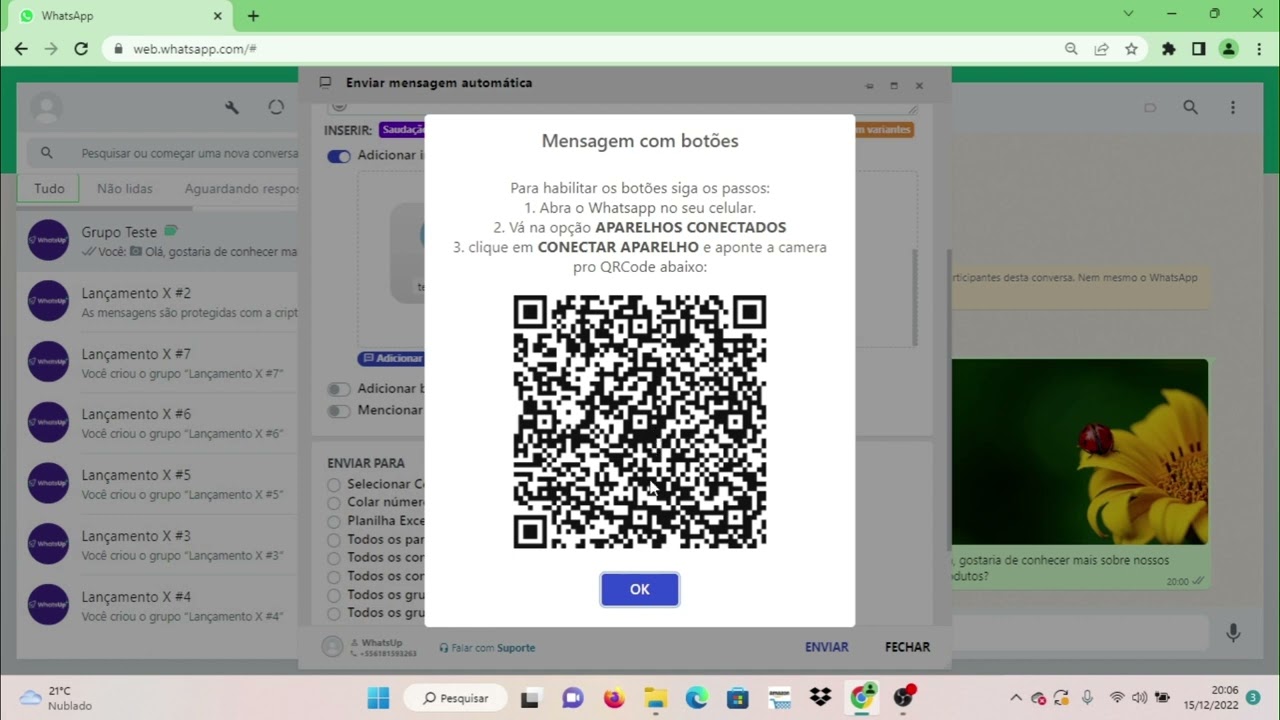
Task: Select the 'Todos os par...' radio option
Action: click(334, 540)
